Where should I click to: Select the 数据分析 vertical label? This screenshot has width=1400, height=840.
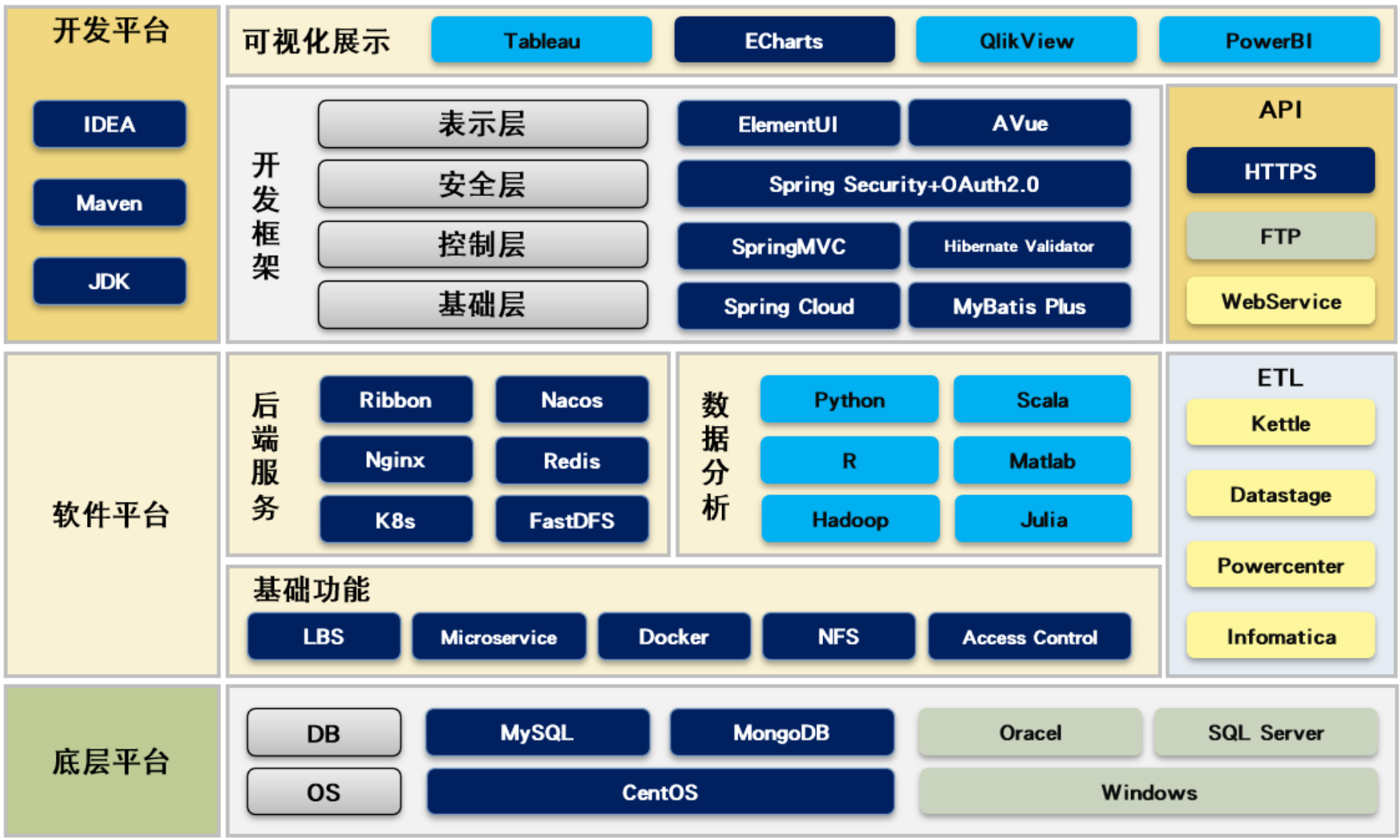pos(715,457)
